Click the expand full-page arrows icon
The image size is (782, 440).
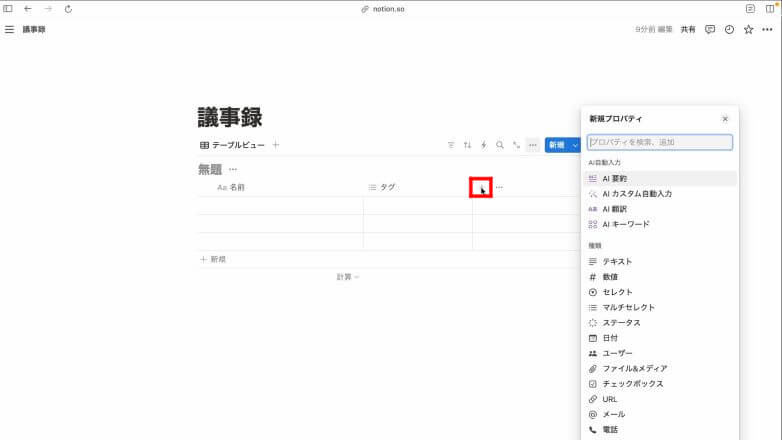[516, 145]
